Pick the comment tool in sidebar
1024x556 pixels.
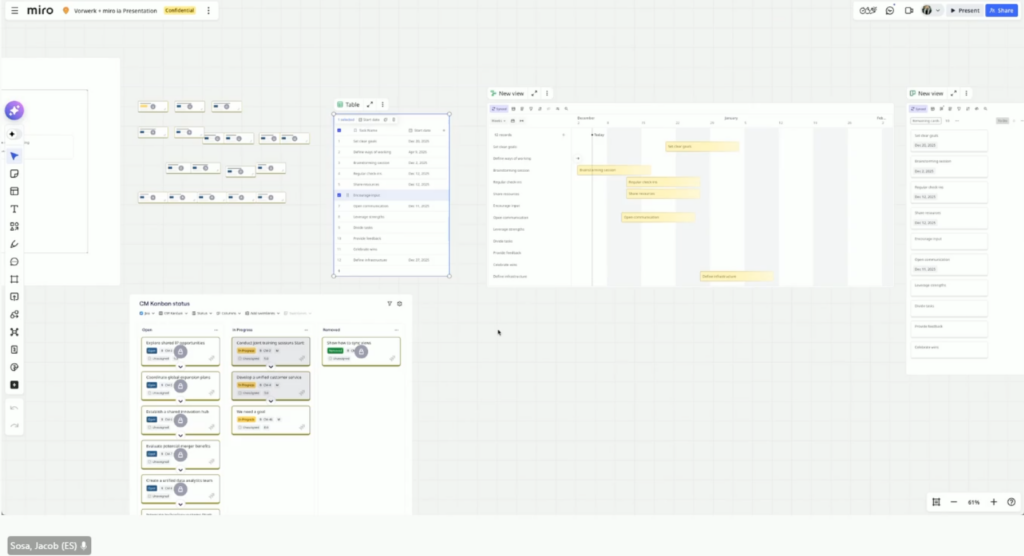click(14, 261)
